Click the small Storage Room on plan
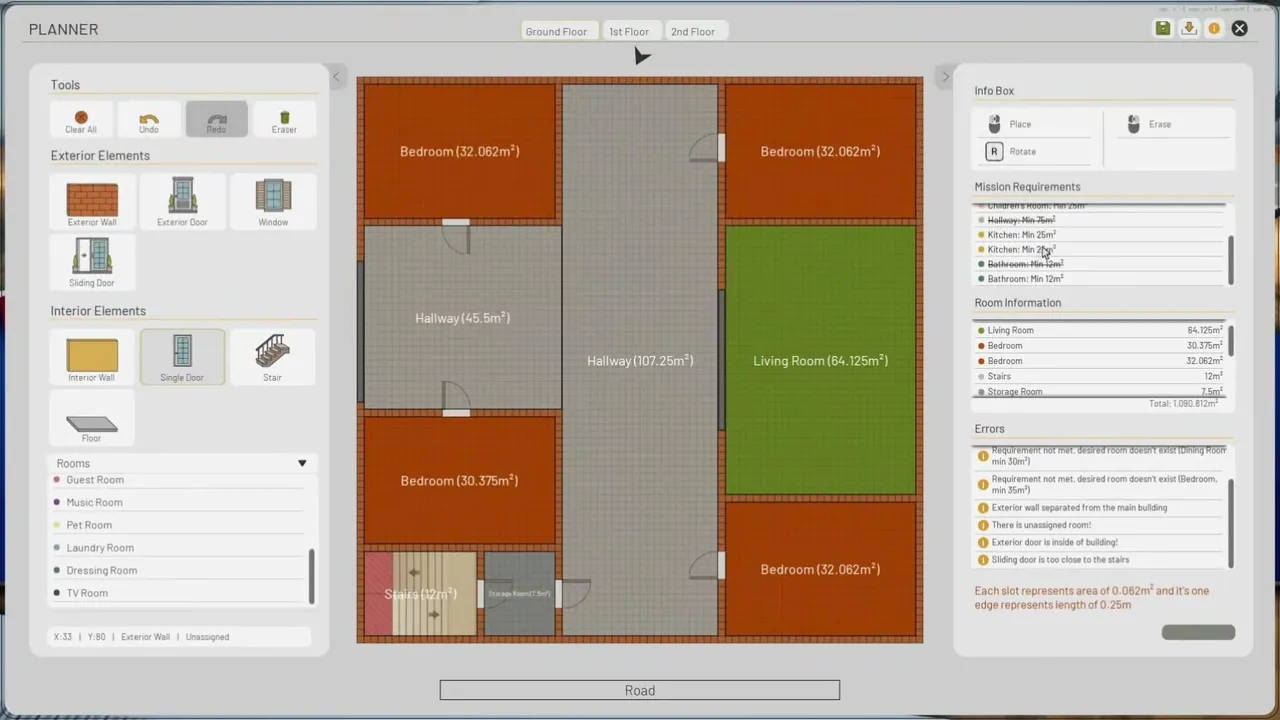Image resolution: width=1280 pixels, height=720 pixels. pos(519,594)
